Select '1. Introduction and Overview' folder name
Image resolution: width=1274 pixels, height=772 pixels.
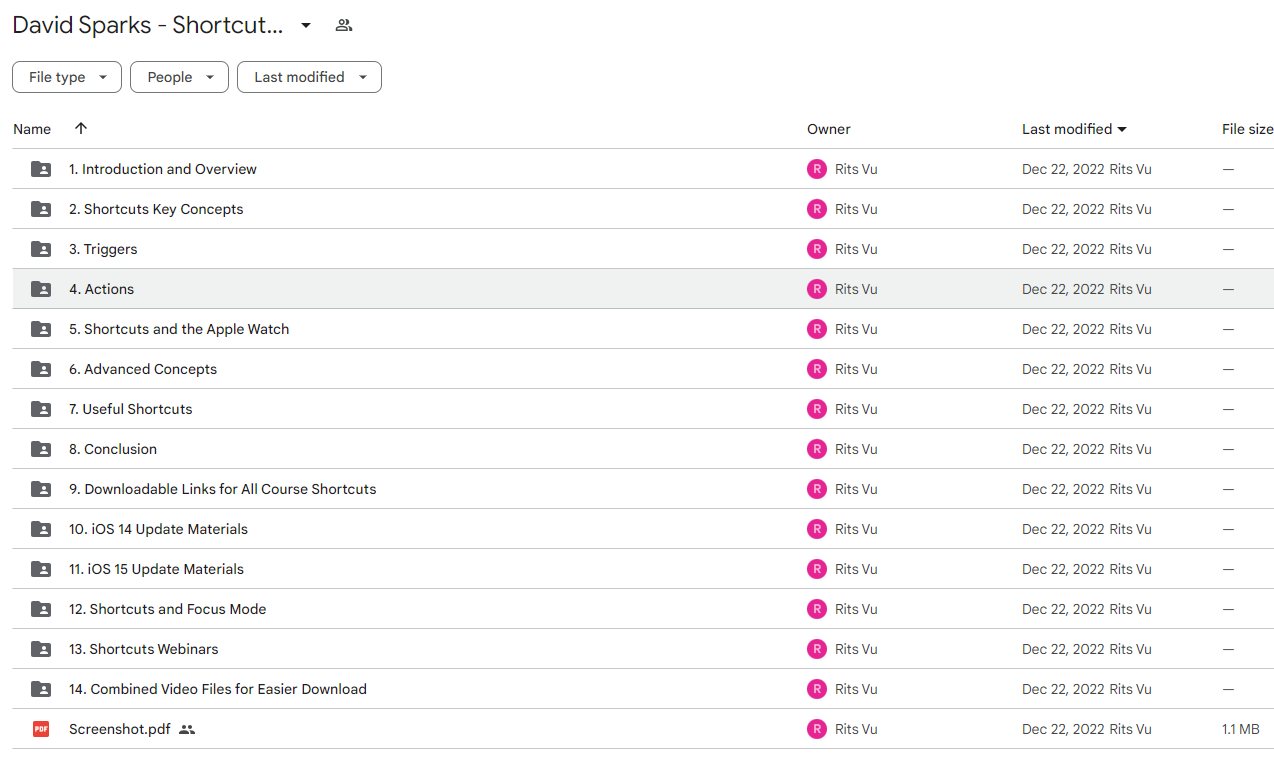point(163,169)
